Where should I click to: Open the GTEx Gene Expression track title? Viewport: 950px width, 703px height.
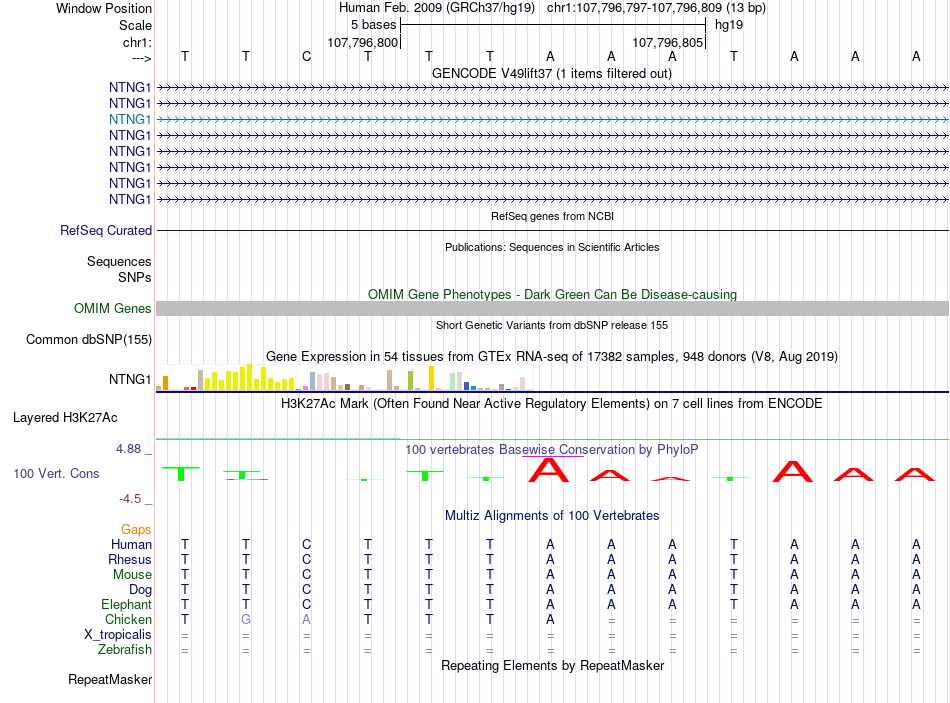pos(552,356)
